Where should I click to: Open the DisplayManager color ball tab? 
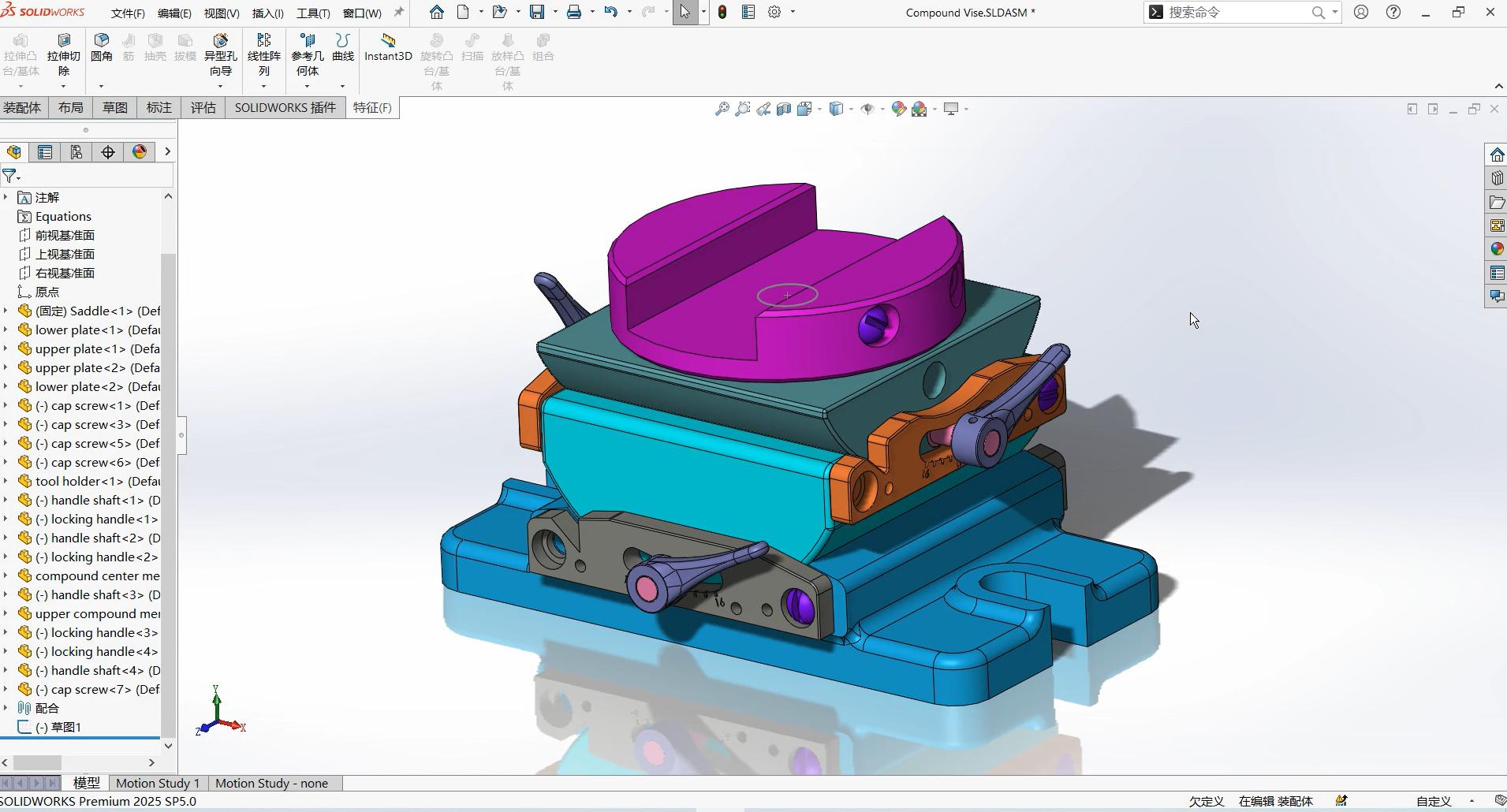[x=140, y=152]
